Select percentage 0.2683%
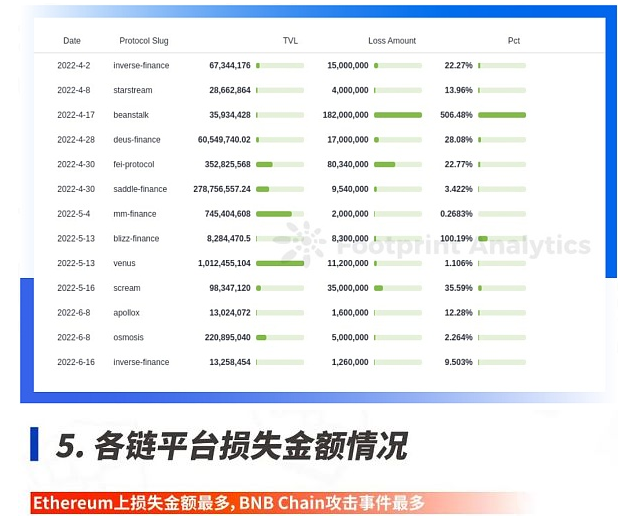The image size is (626, 516). pyautogui.click(x=456, y=214)
